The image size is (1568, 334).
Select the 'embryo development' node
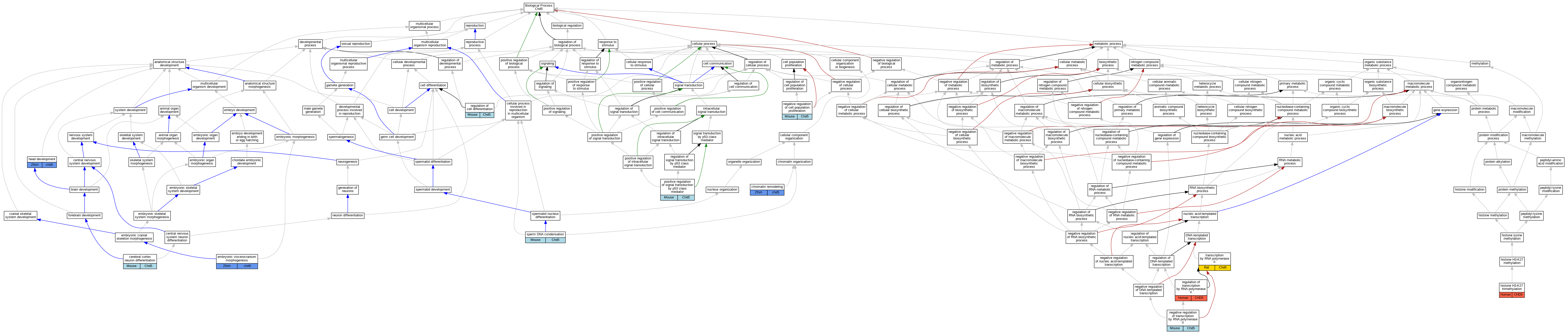pyautogui.click(x=239, y=110)
